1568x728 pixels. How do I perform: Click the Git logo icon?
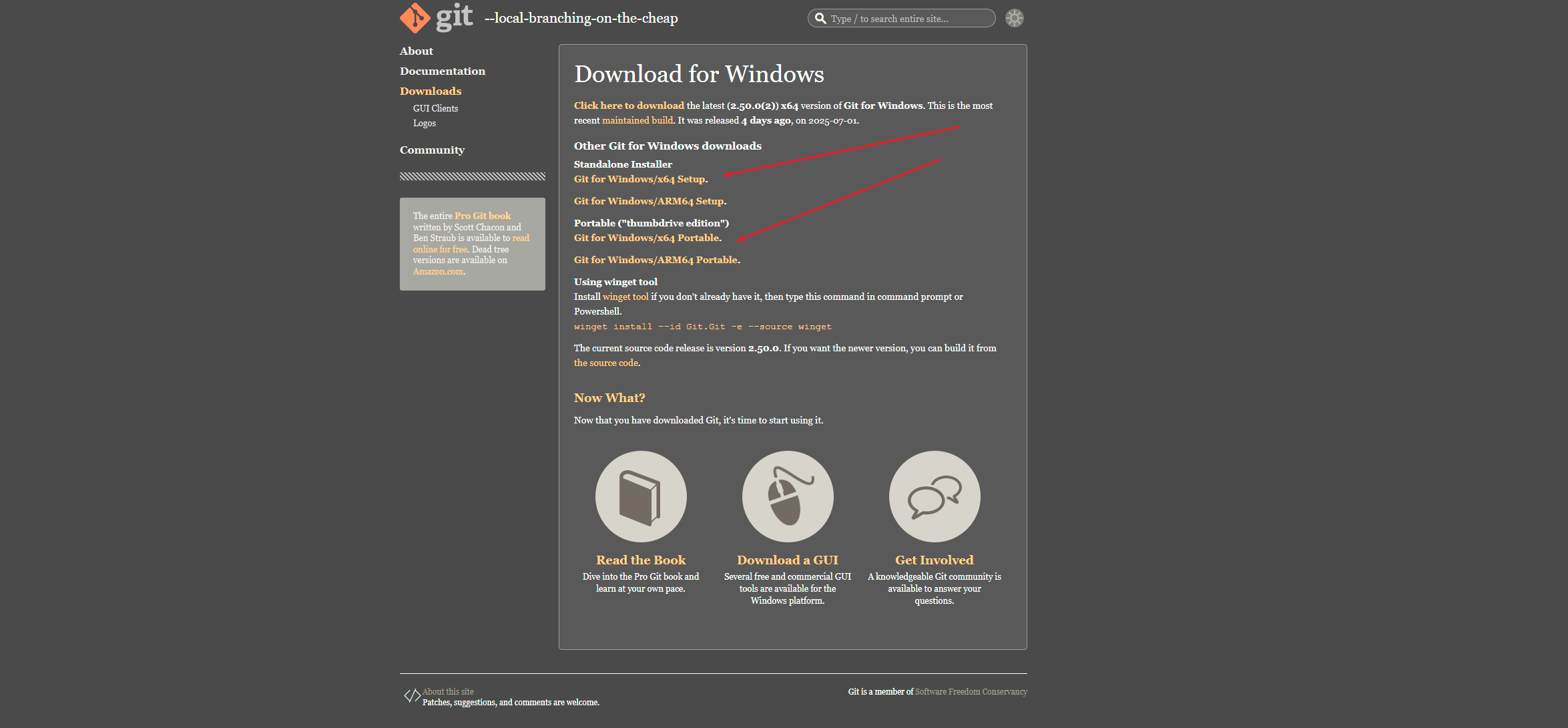(415, 18)
